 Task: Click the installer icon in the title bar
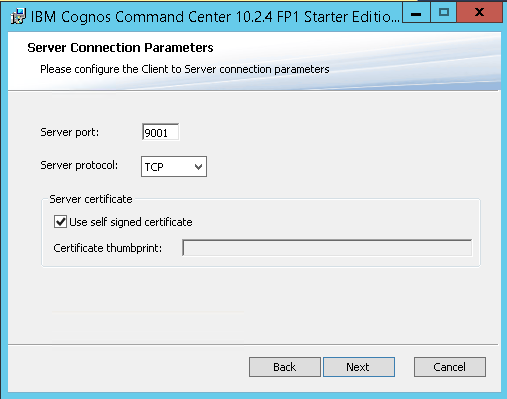[x=18, y=16]
